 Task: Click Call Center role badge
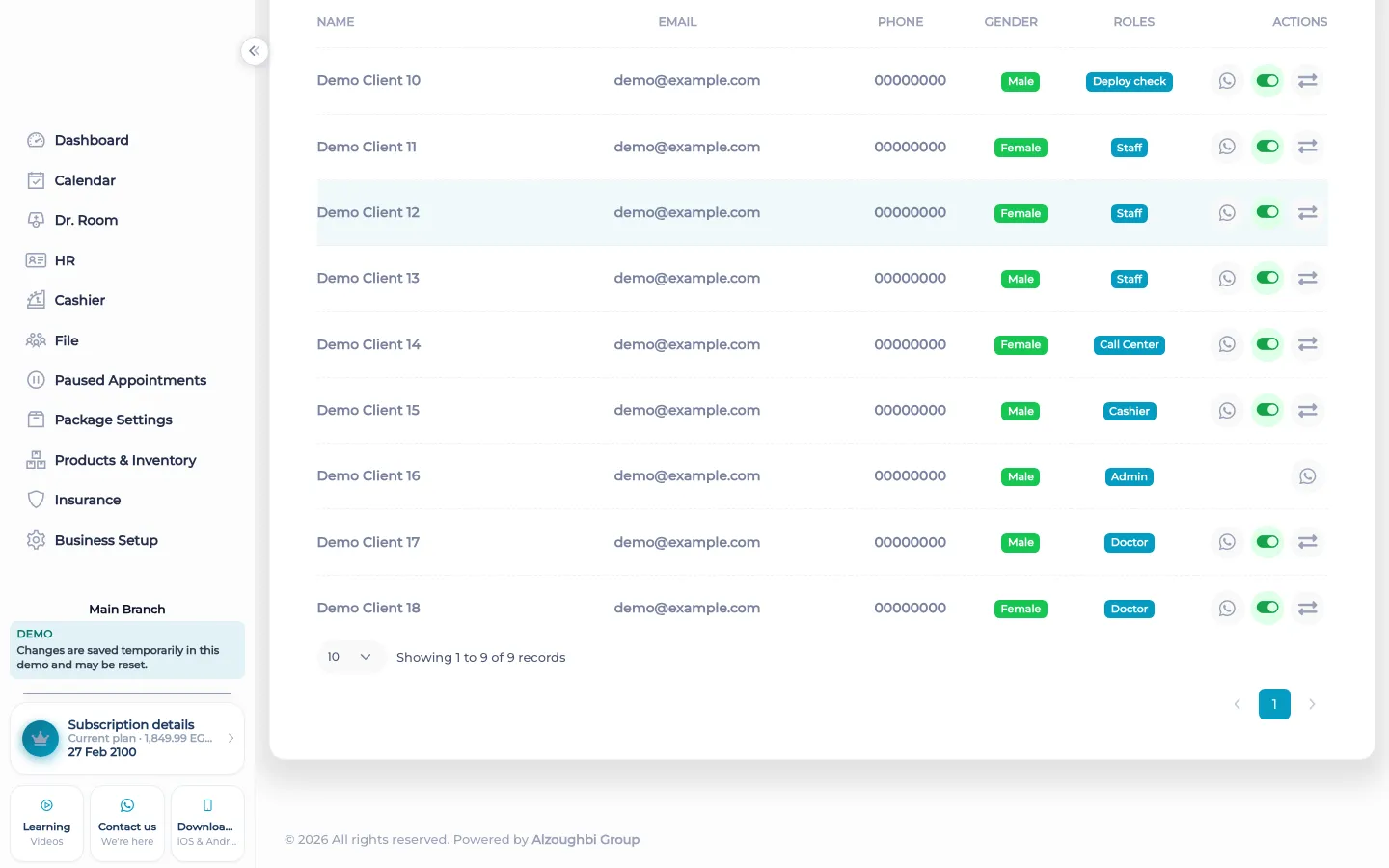click(x=1130, y=345)
